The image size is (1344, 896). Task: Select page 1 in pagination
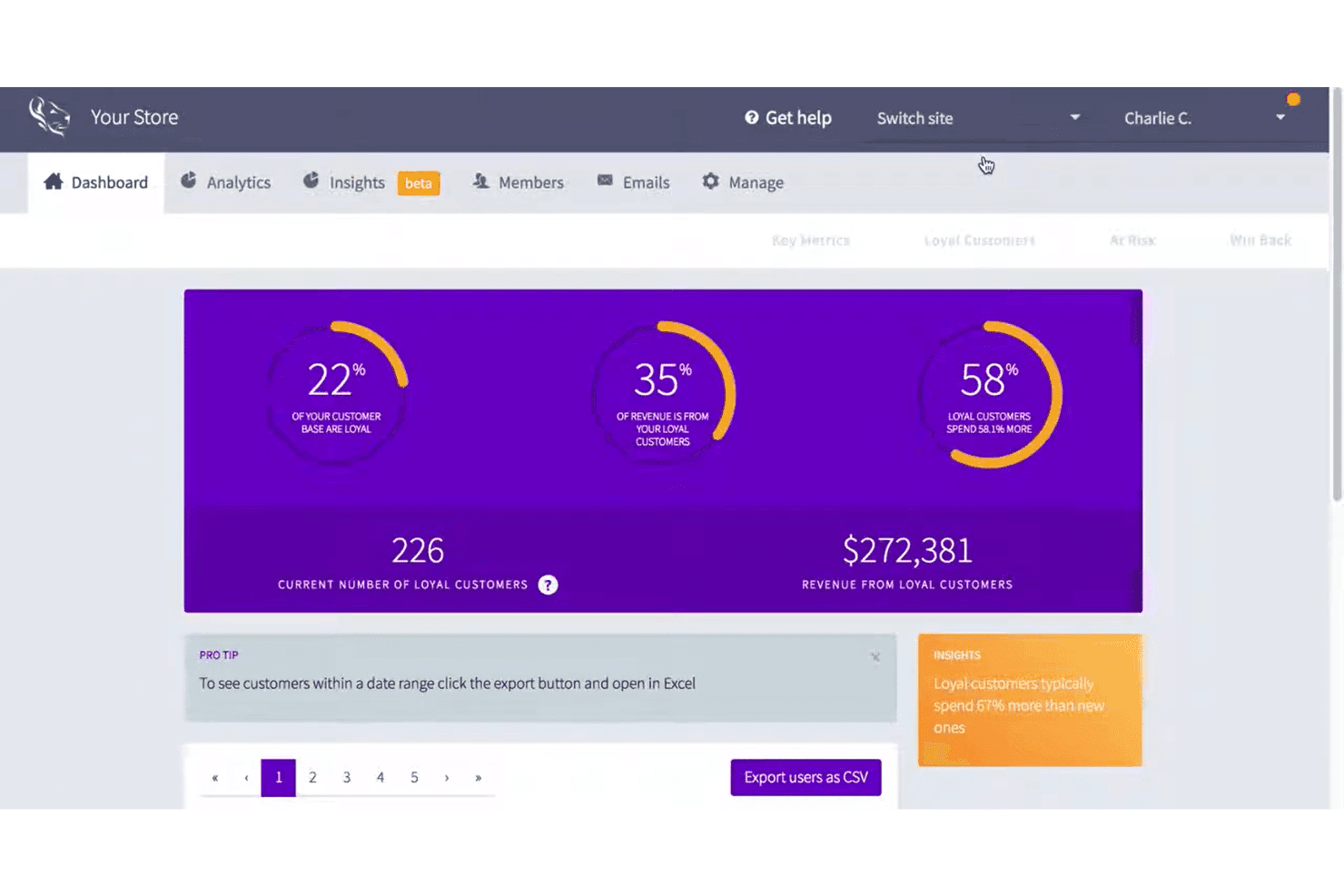pos(279,778)
